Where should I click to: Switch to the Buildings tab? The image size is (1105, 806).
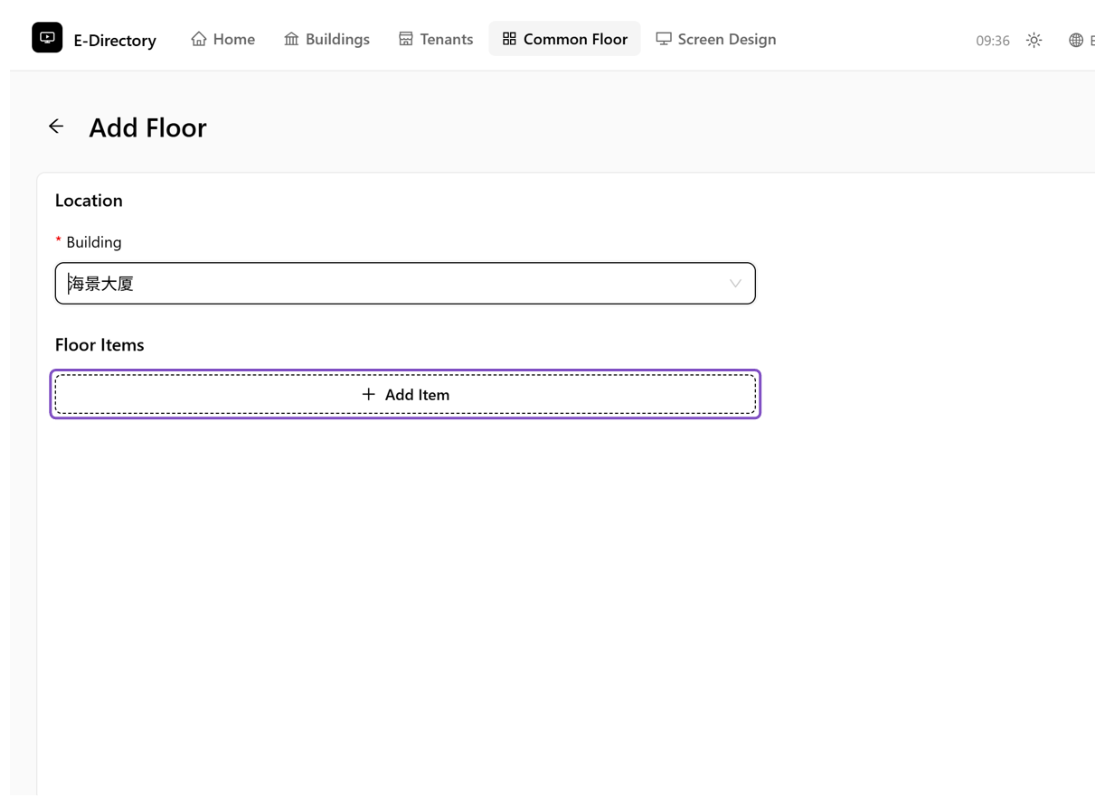tap(327, 39)
